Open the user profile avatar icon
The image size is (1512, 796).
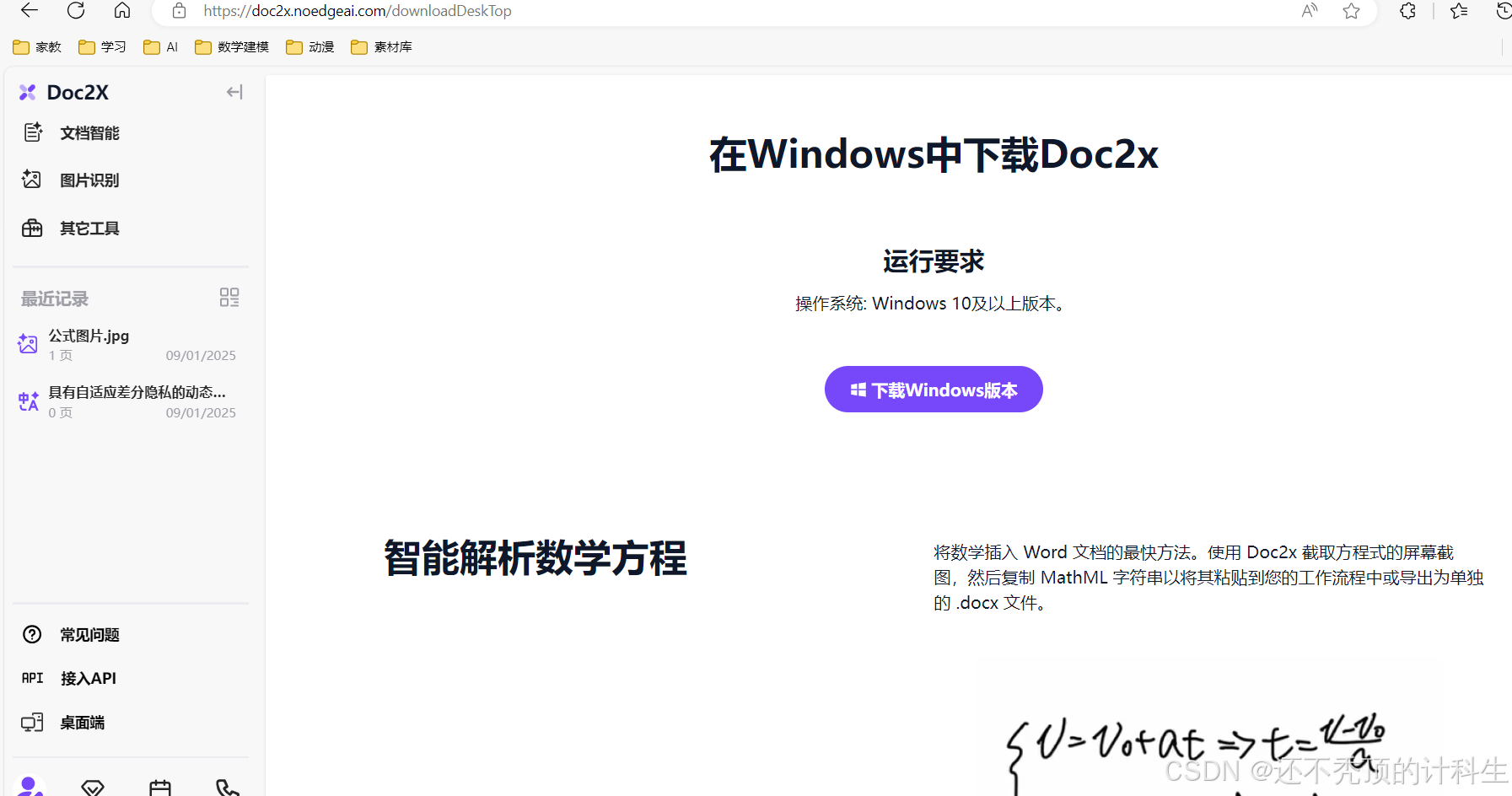[30, 787]
